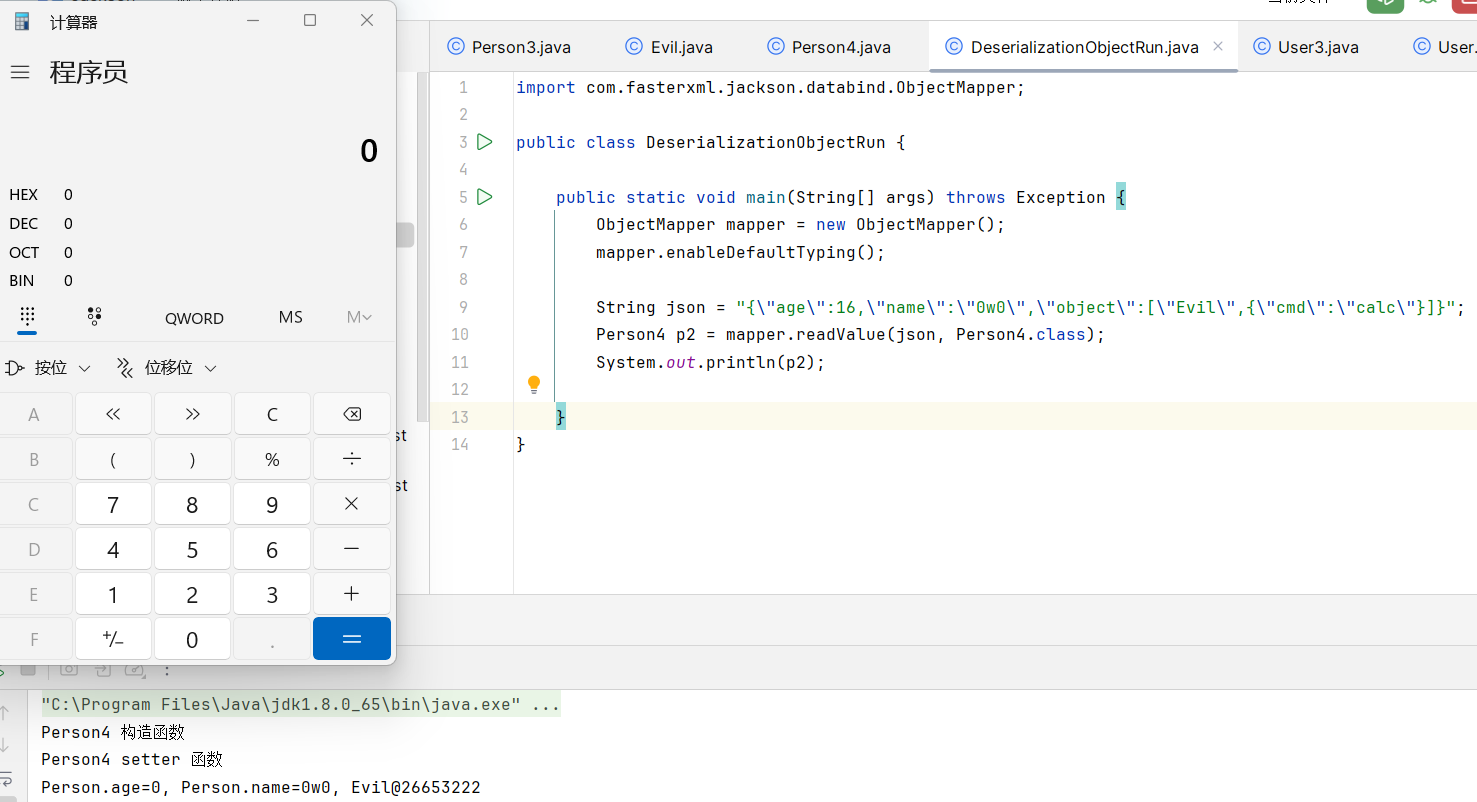Image resolution: width=1477 pixels, height=802 pixels.
Task: Switch to the Evil.java tab
Action: coord(669,47)
